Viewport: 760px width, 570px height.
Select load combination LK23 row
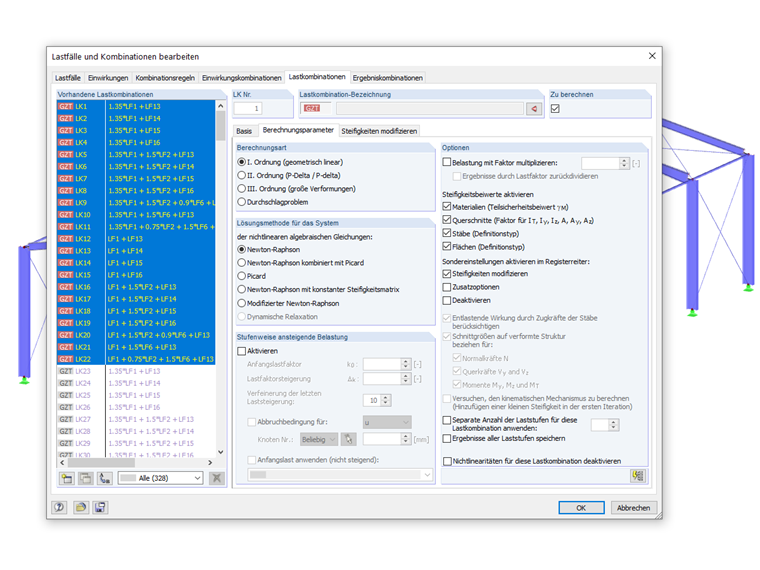pyautogui.click(x=136, y=371)
